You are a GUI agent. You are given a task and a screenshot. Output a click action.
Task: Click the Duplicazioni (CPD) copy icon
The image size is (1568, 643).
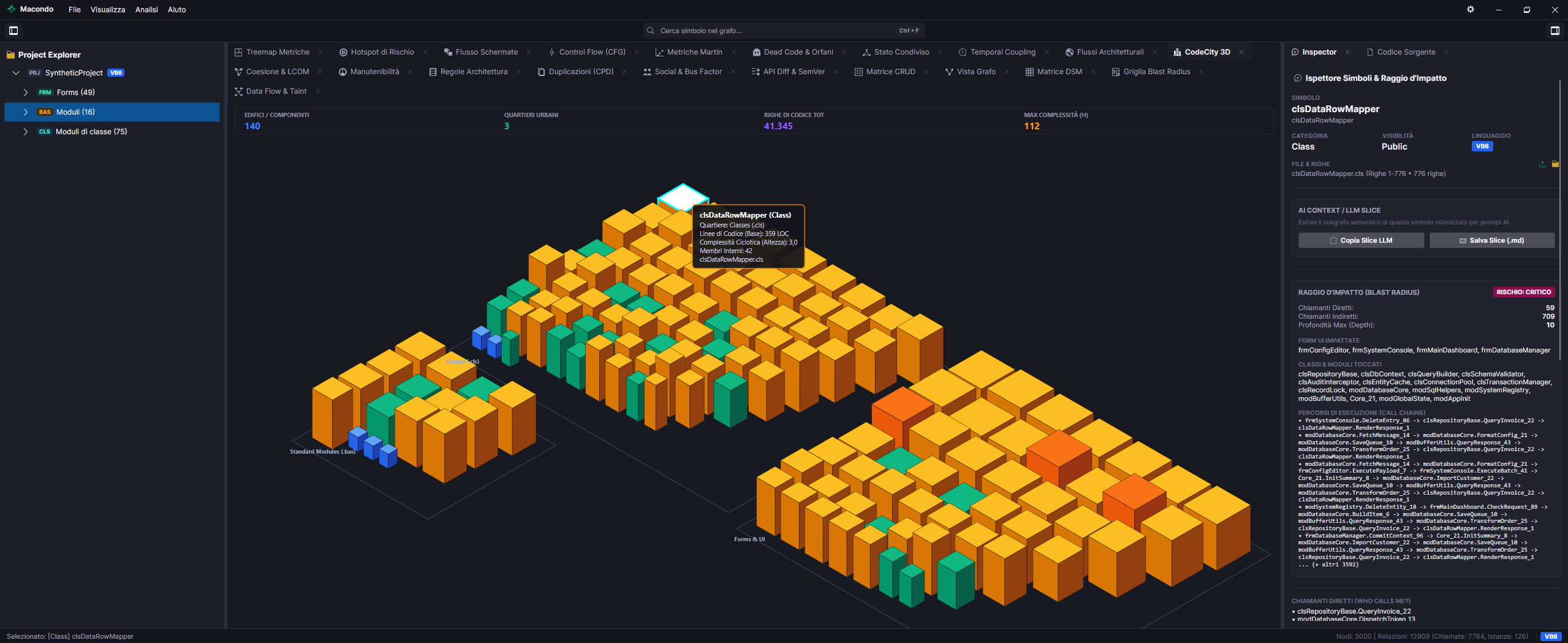tap(541, 72)
